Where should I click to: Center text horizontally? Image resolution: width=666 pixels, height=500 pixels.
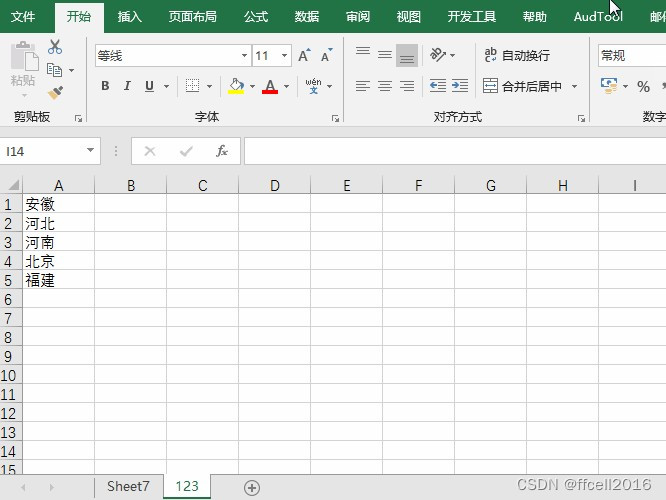(385, 86)
